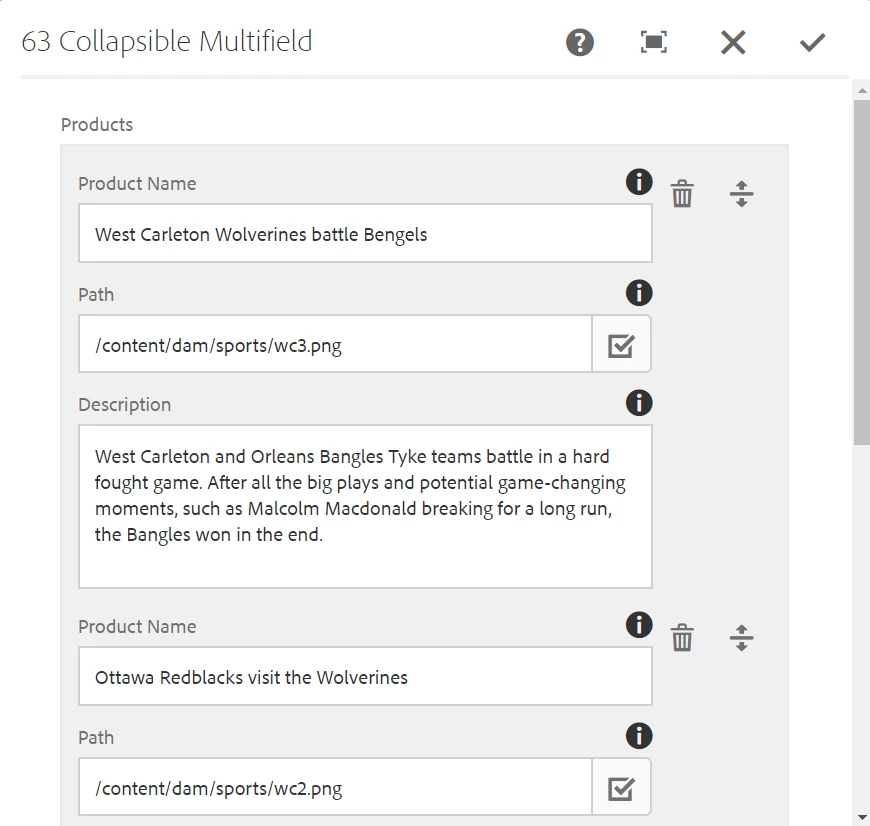Click the West Carleton Wolverines name field
The image size is (870, 826).
coord(365,234)
